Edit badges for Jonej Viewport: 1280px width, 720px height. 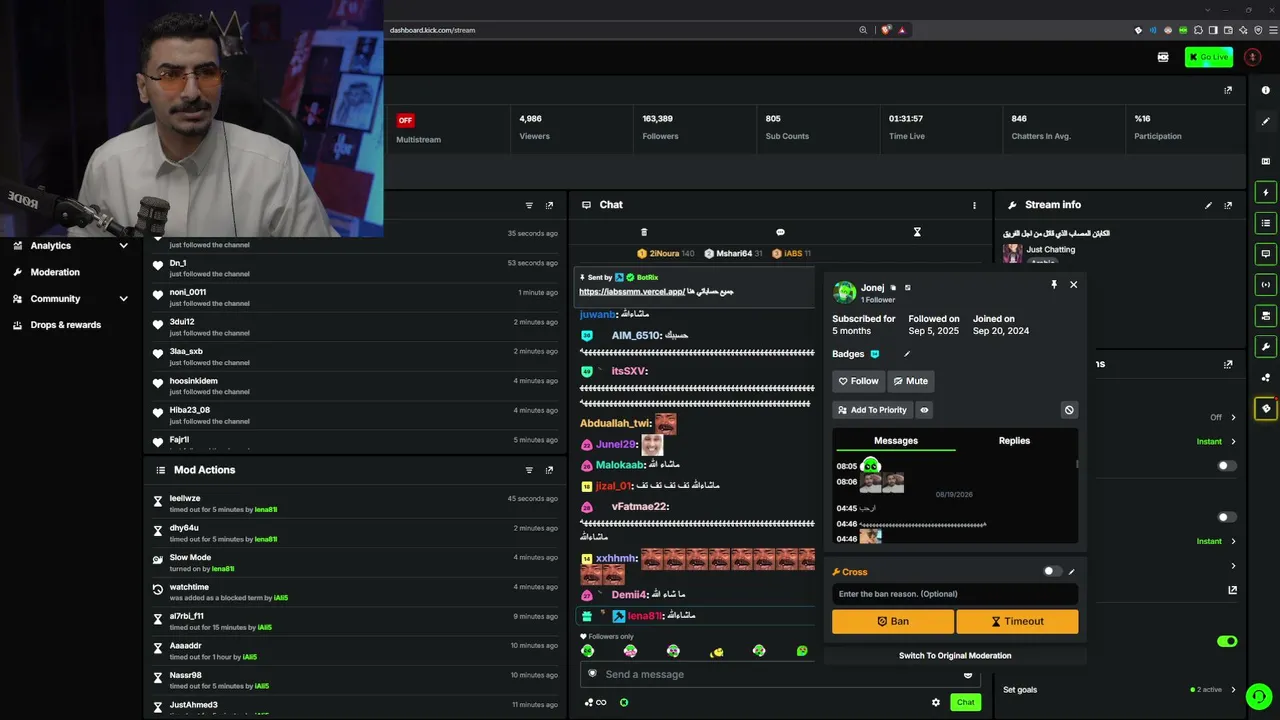(907, 354)
